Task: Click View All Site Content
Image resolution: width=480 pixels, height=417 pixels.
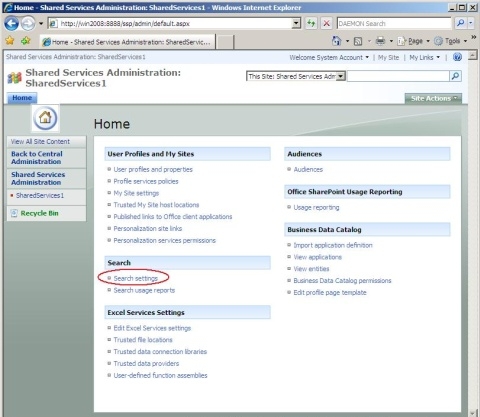Action: [40, 142]
